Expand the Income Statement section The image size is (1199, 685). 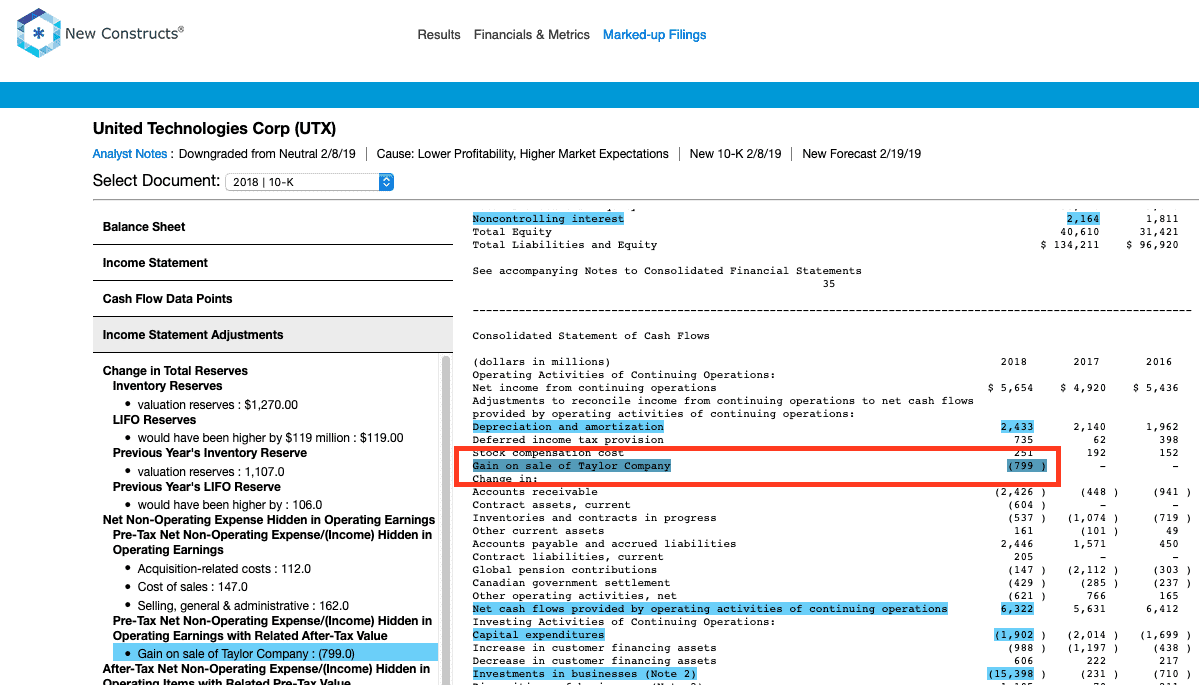click(x=273, y=263)
